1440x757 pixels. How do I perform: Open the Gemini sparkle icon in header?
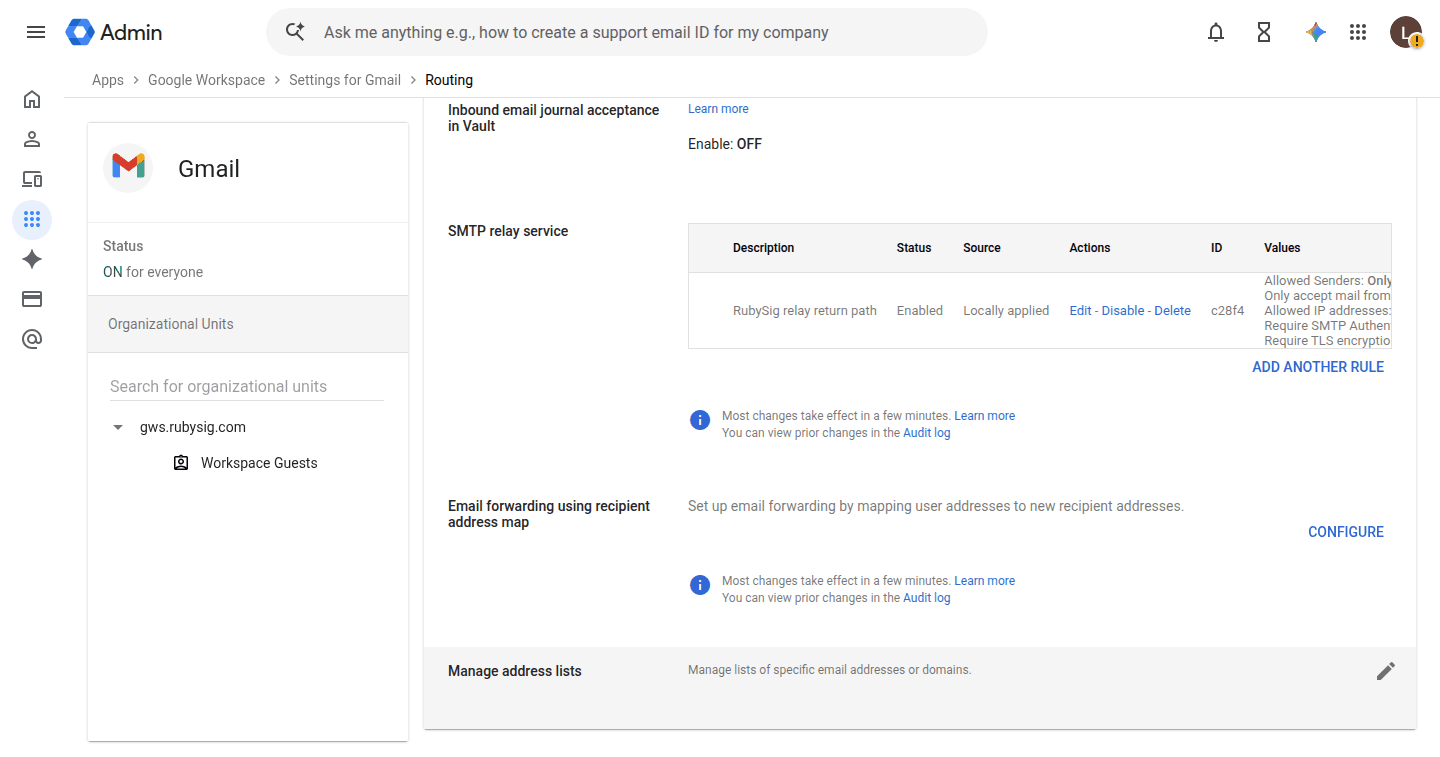(1316, 32)
